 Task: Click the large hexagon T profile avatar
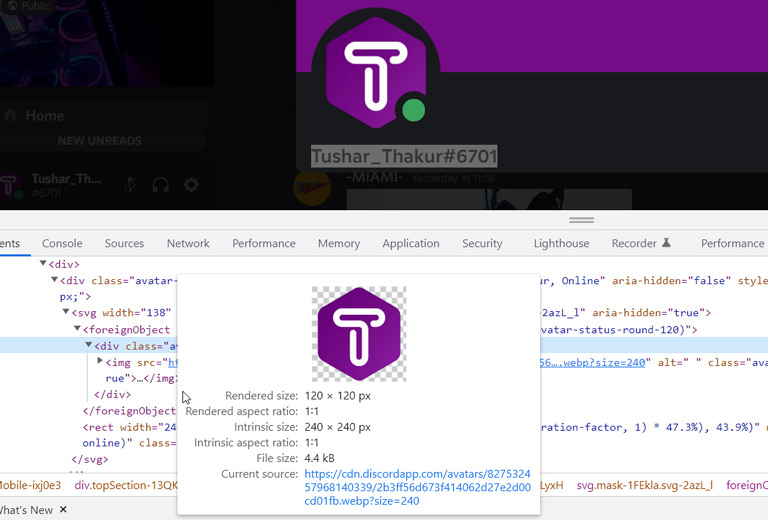[x=376, y=72]
